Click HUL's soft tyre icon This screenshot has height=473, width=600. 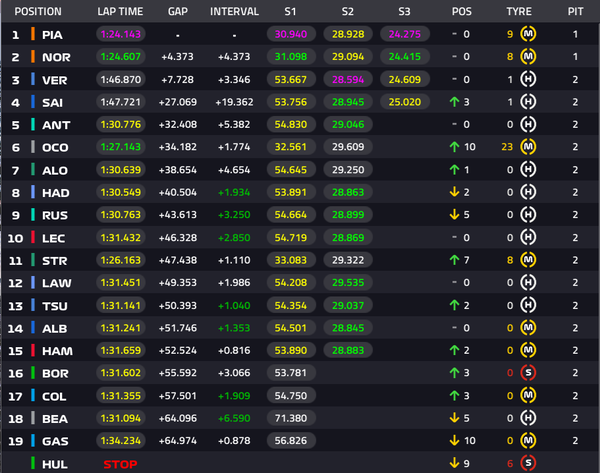tap(528, 463)
